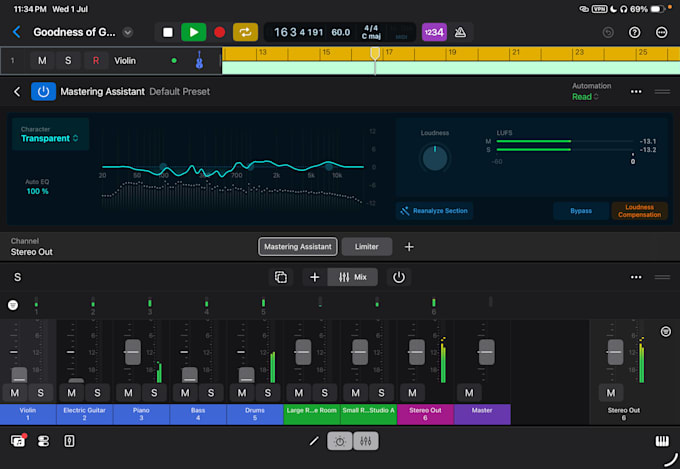
Task: Select the Drums channel label
Action: point(255,414)
